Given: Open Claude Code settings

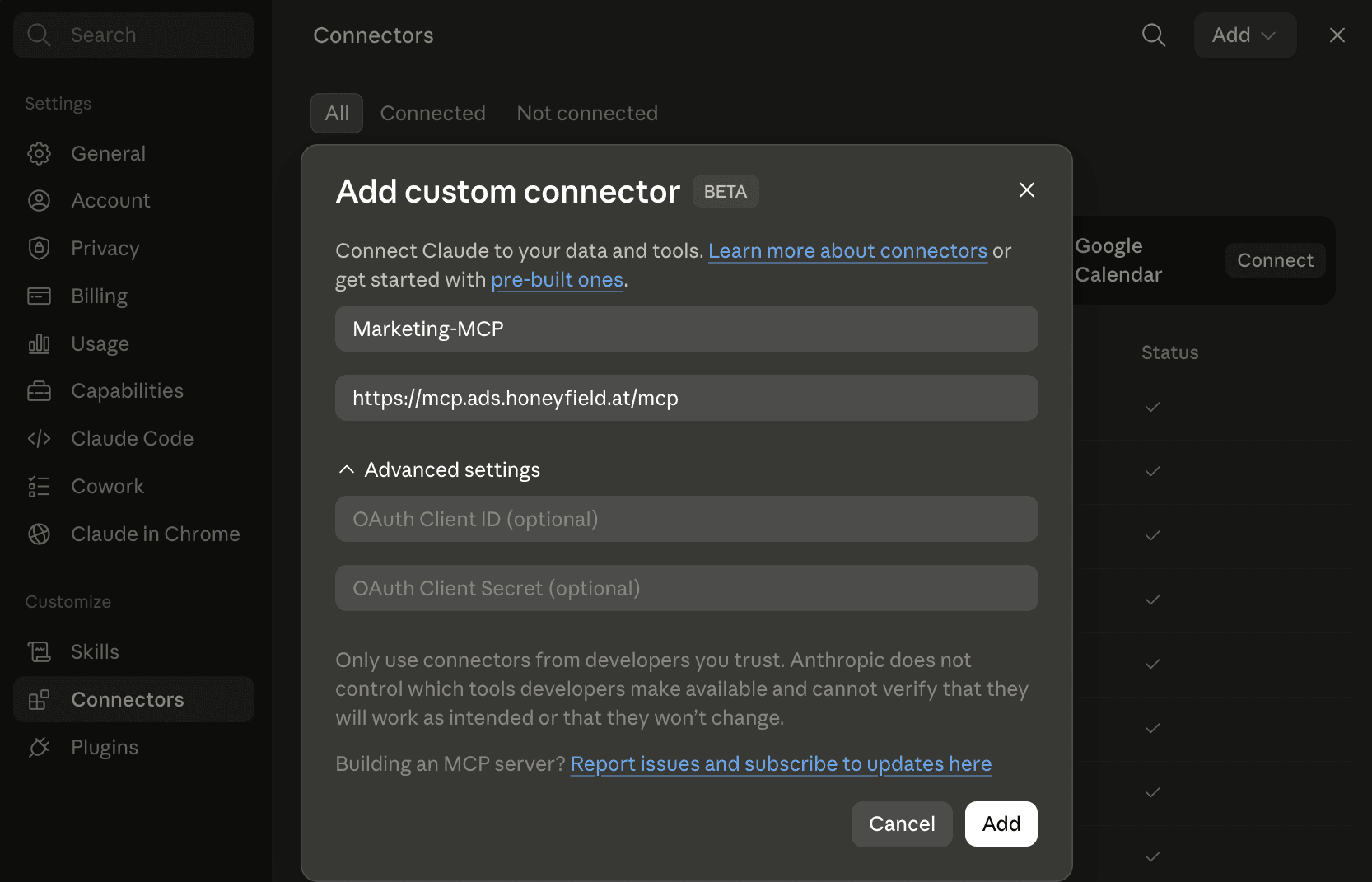Looking at the screenshot, I should (x=133, y=439).
